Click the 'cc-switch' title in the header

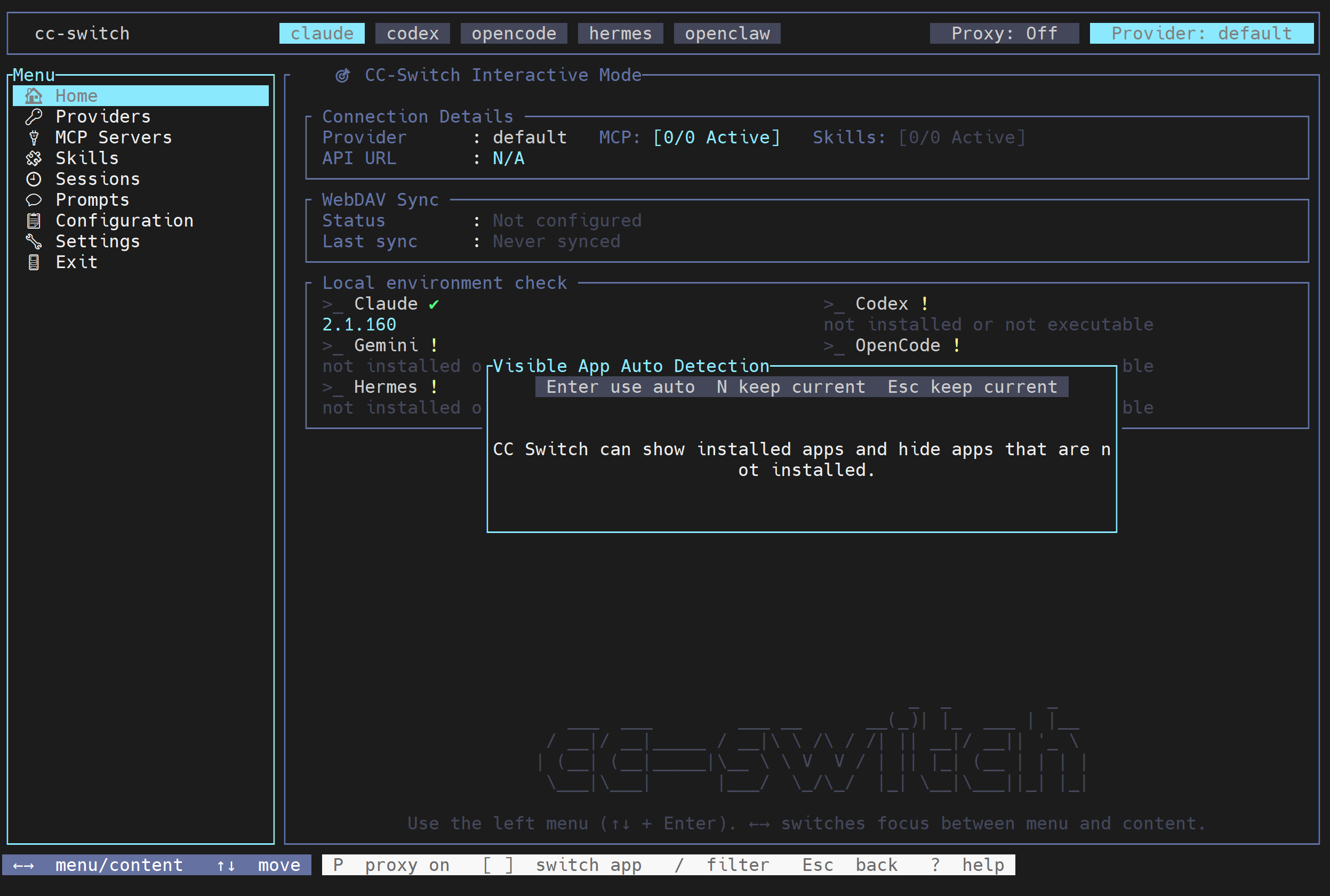(82, 34)
